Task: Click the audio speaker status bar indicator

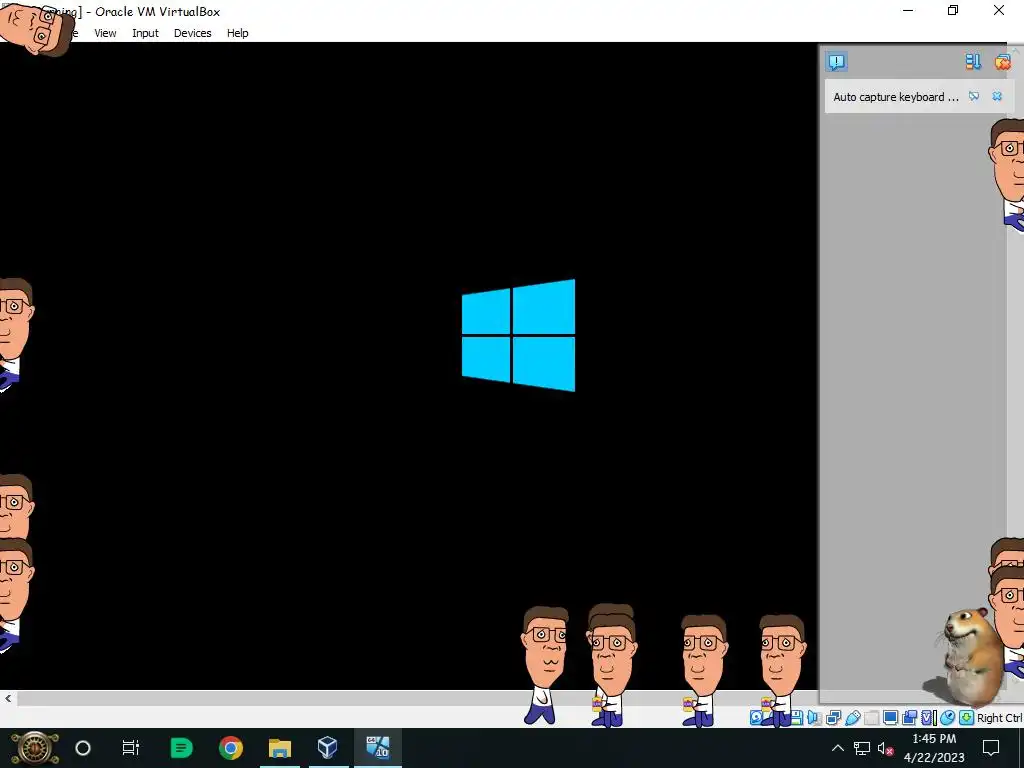Action: 814,718
